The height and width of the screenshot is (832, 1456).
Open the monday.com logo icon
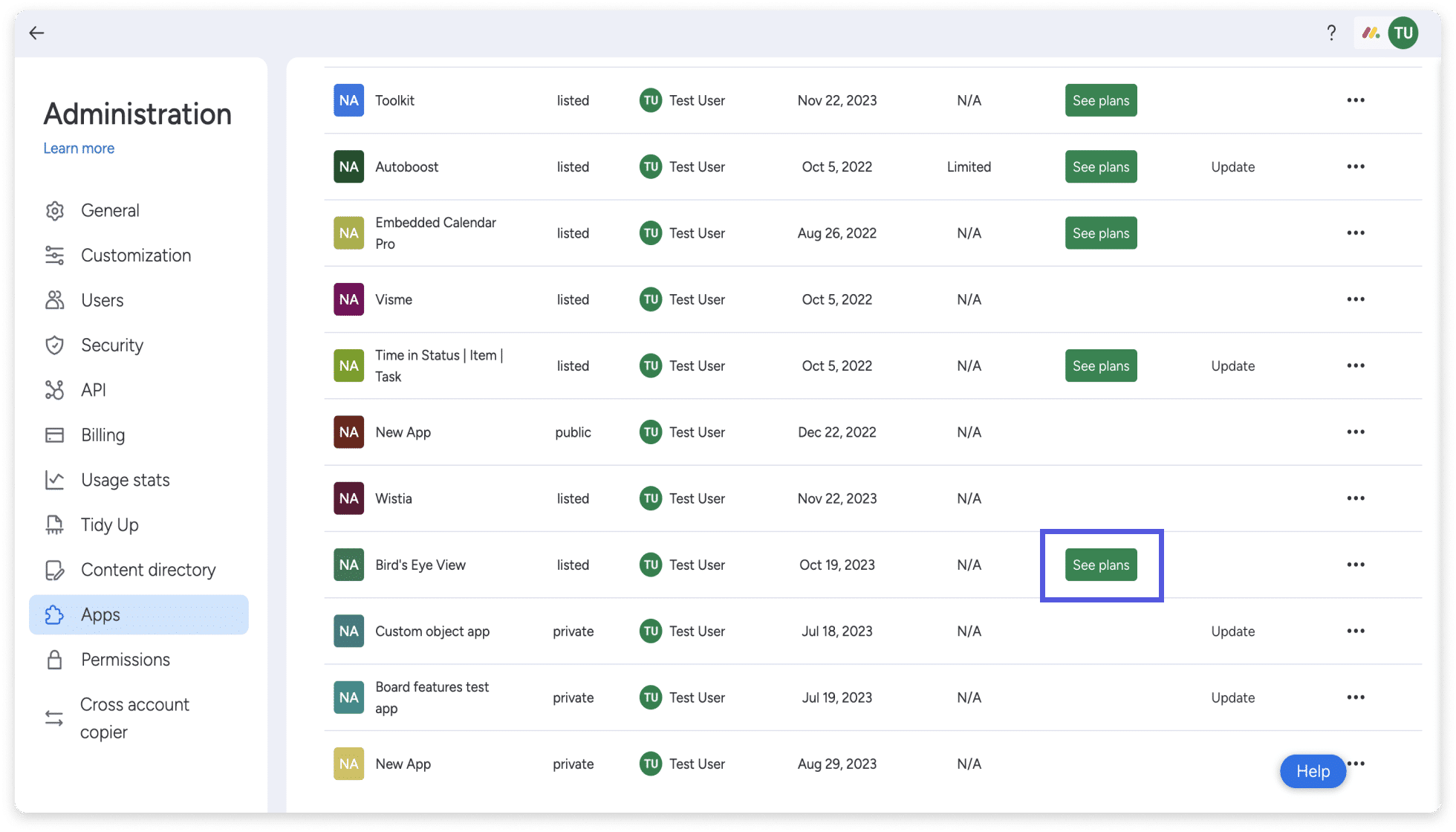1371,33
